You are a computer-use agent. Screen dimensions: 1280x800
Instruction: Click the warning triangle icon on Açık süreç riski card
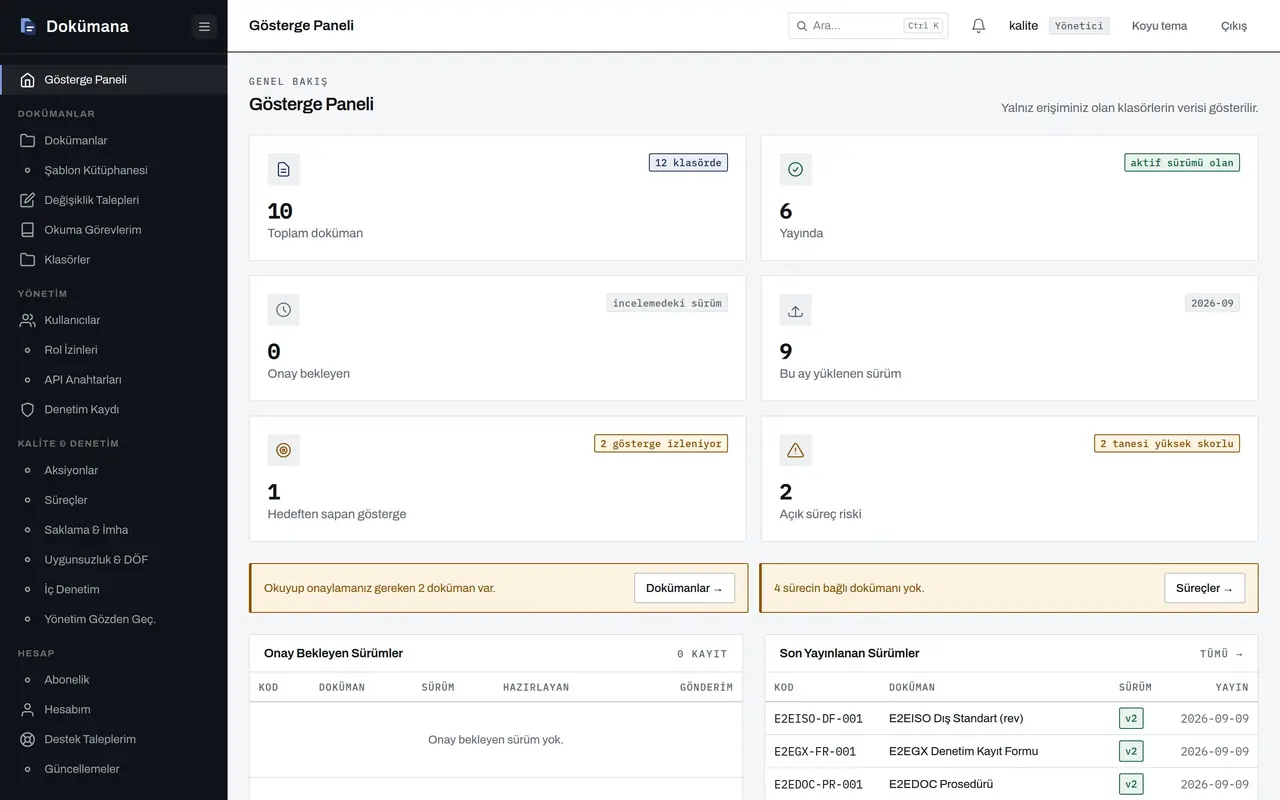(x=796, y=450)
